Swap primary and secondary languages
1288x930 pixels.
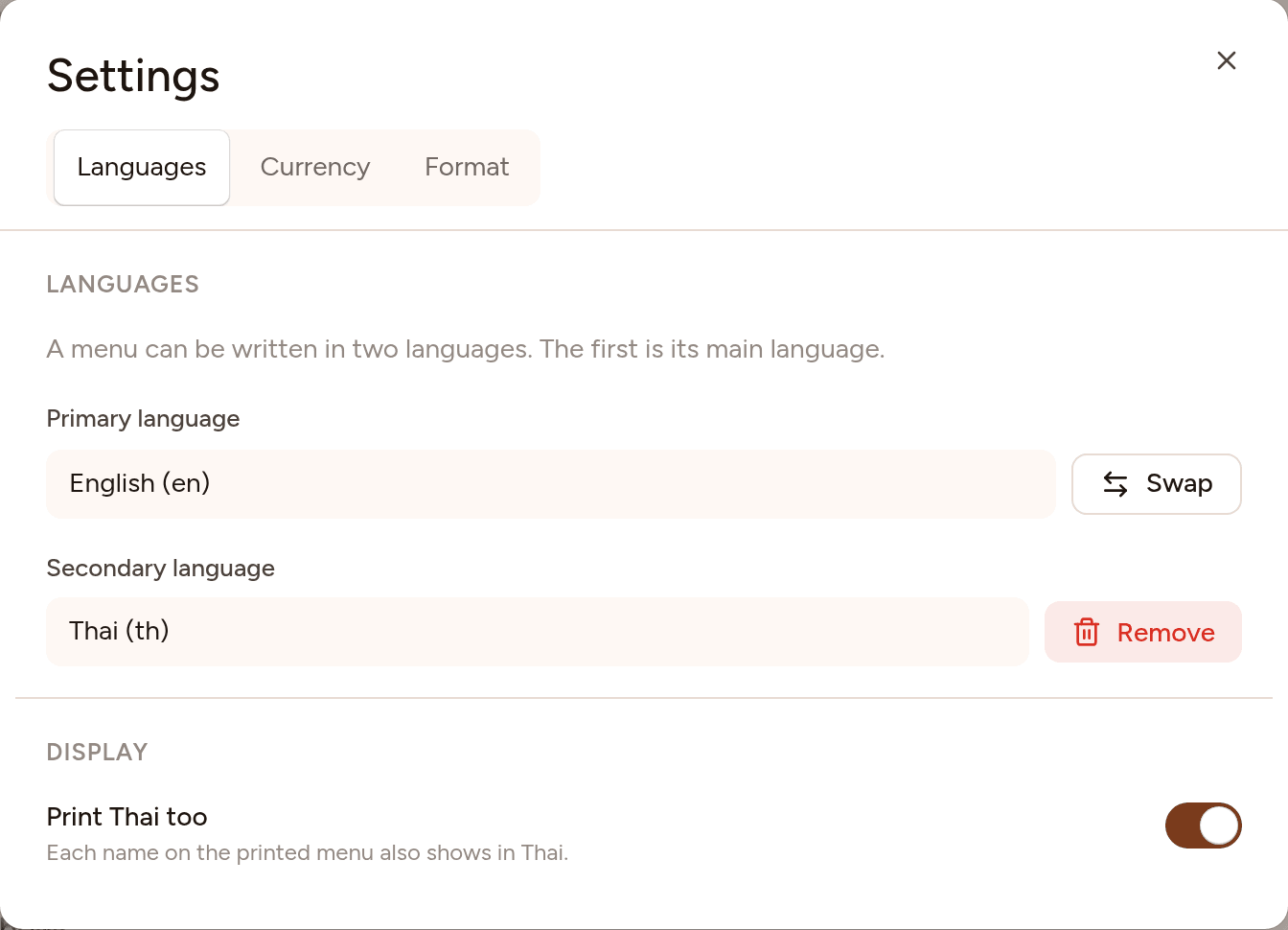[1156, 484]
